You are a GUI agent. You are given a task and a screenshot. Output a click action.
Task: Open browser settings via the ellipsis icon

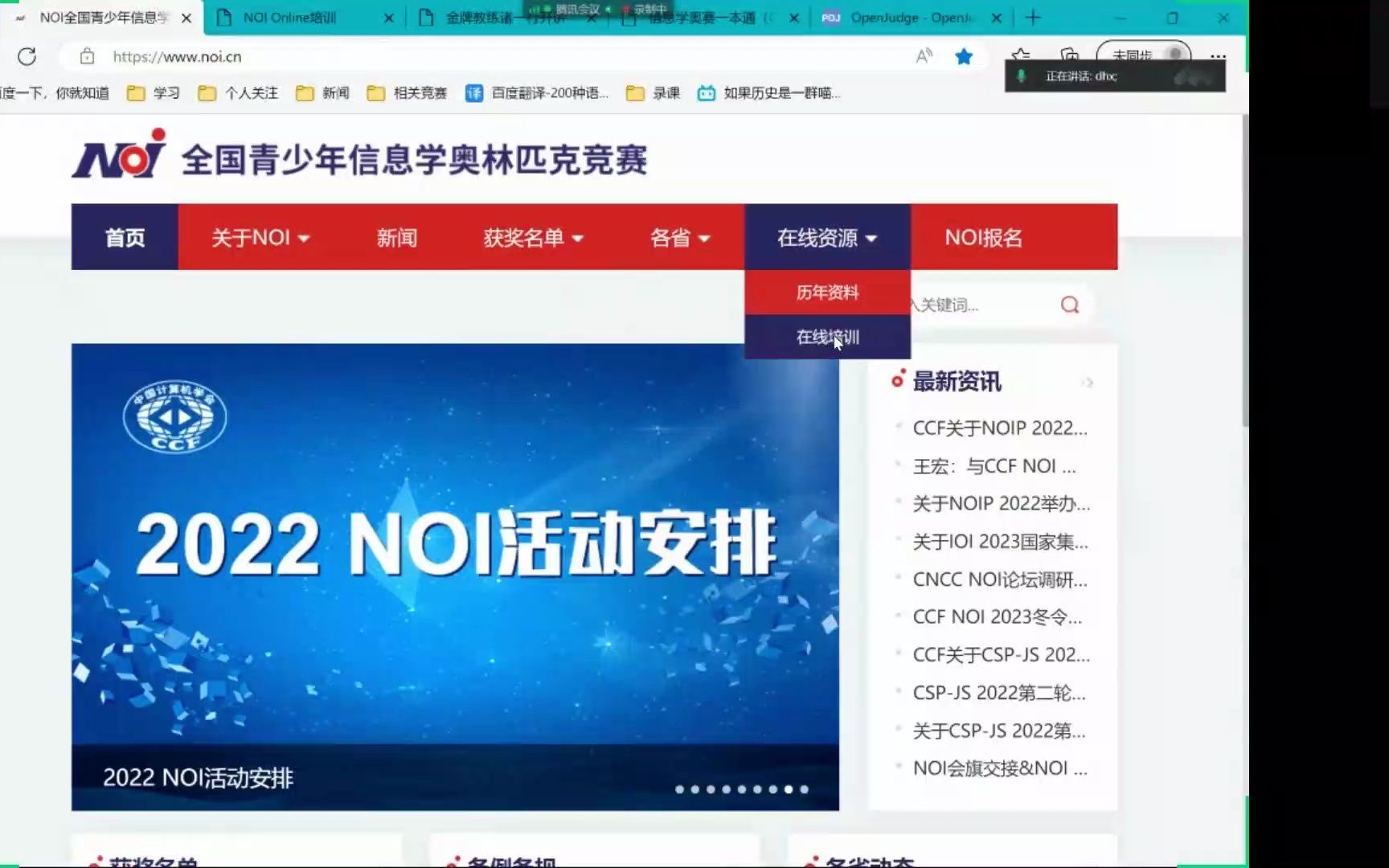click(x=1218, y=56)
